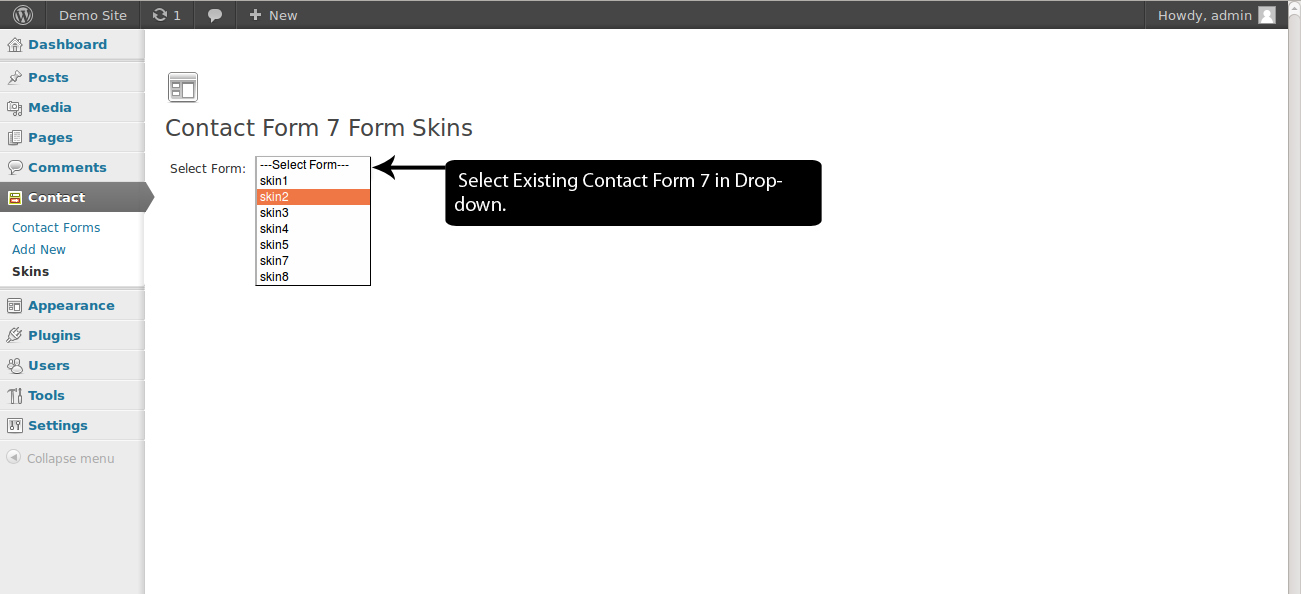Click the Media icon in sidebar
This screenshot has height=594, width=1301.
(14, 107)
